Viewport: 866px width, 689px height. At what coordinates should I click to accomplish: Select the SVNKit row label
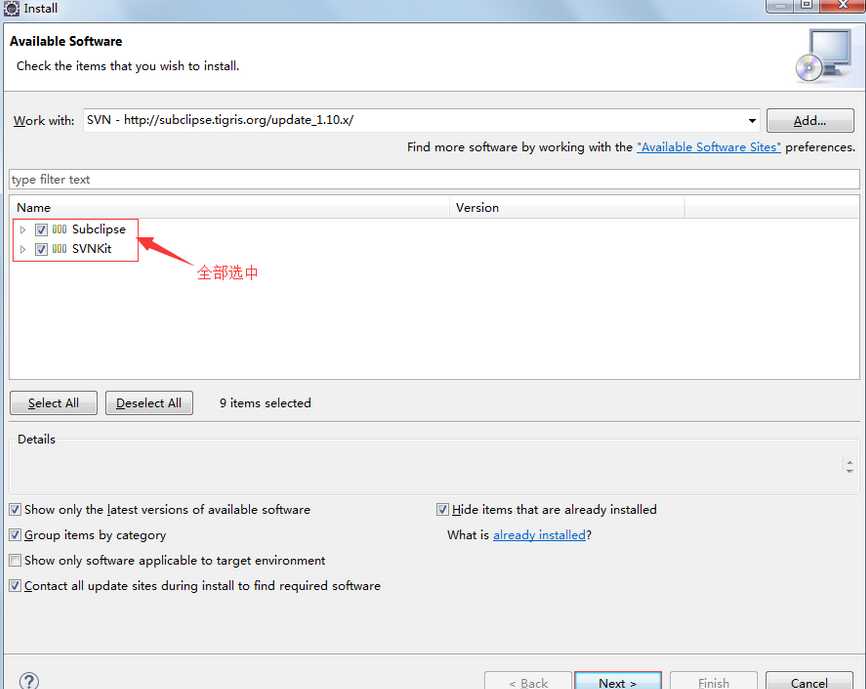coord(92,249)
